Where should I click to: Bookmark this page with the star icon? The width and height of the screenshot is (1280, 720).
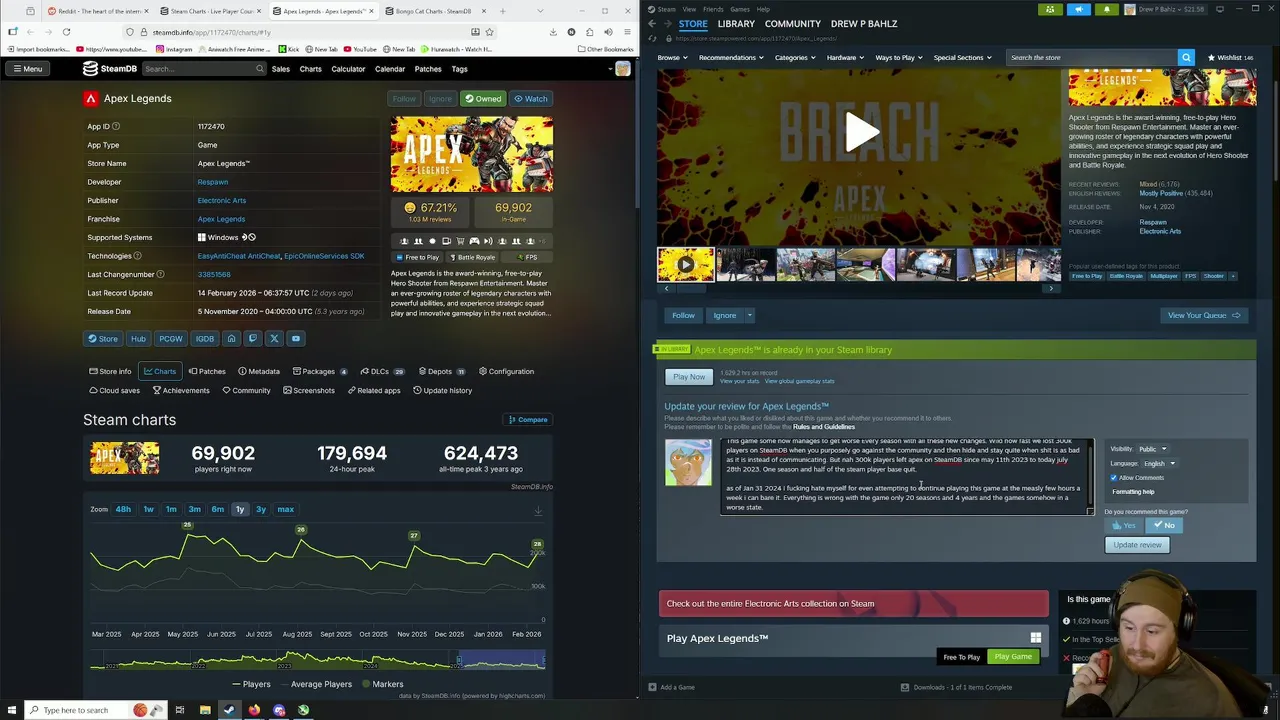click(489, 32)
